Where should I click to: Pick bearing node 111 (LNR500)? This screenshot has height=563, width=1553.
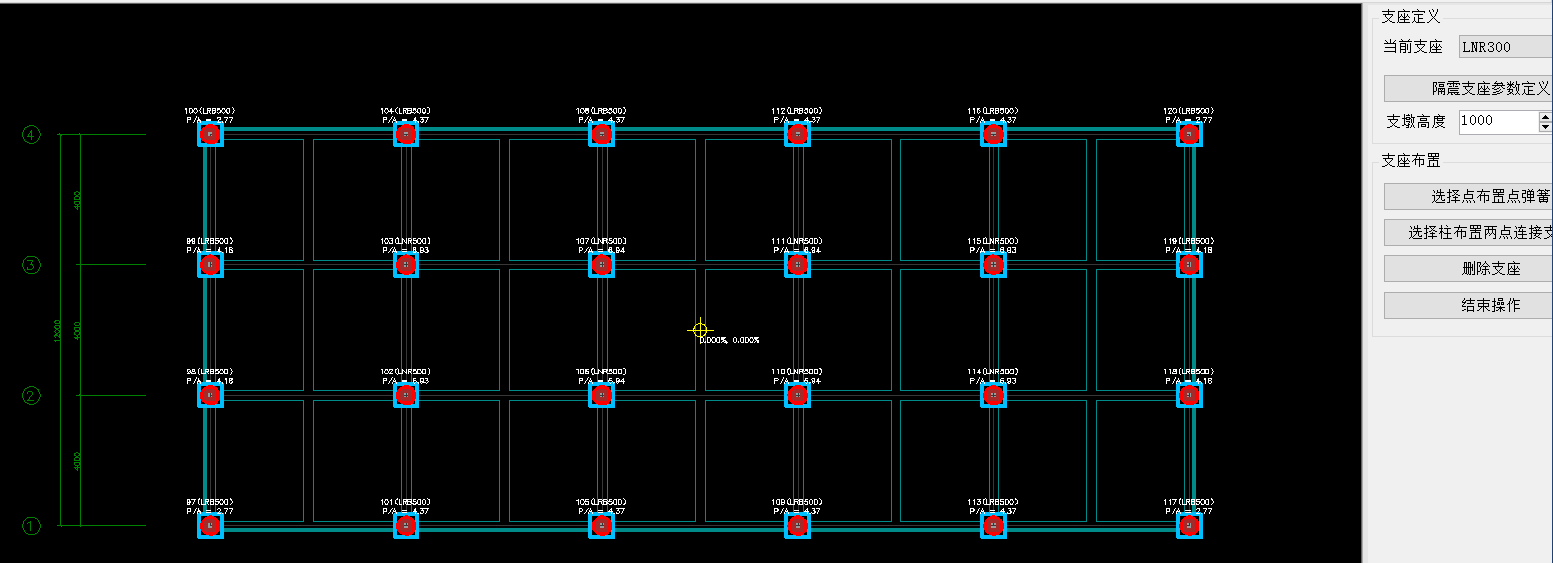[x=797, y=265]
